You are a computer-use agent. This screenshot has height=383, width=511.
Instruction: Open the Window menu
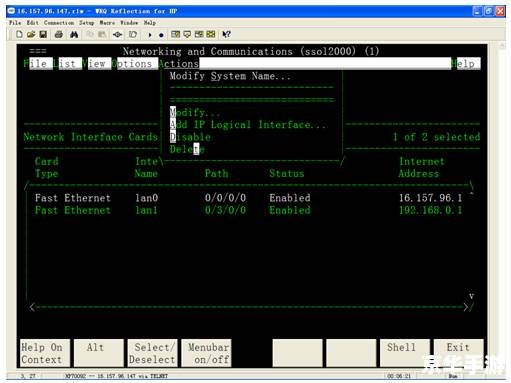click(x=129, y=23)
